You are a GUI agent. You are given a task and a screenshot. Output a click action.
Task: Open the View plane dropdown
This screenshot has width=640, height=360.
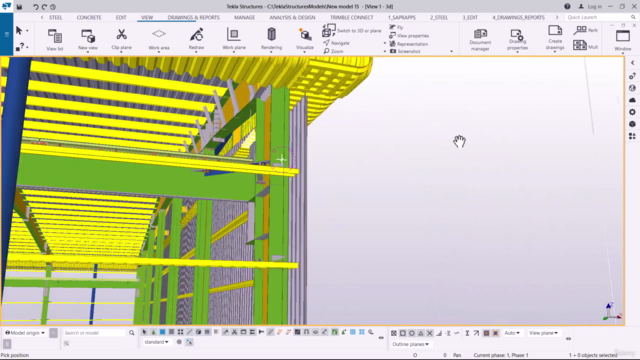(543, 333)
